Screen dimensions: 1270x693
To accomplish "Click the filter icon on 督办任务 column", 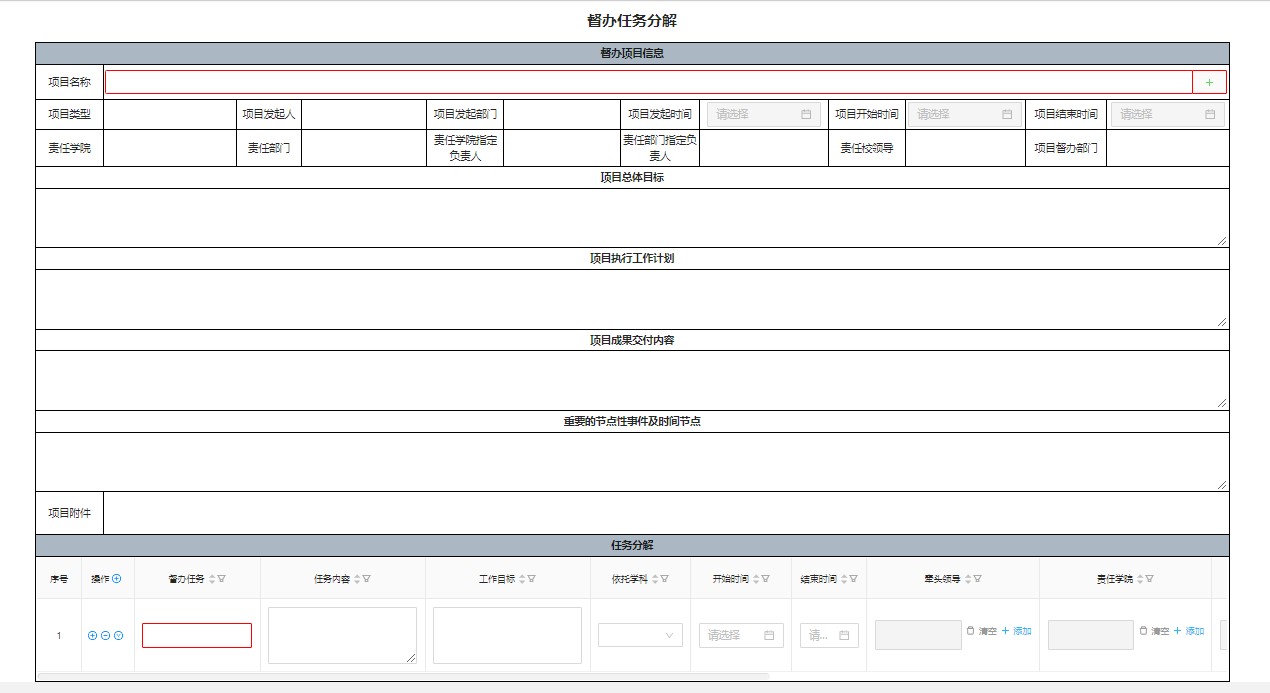I will (x=222, y=579).
